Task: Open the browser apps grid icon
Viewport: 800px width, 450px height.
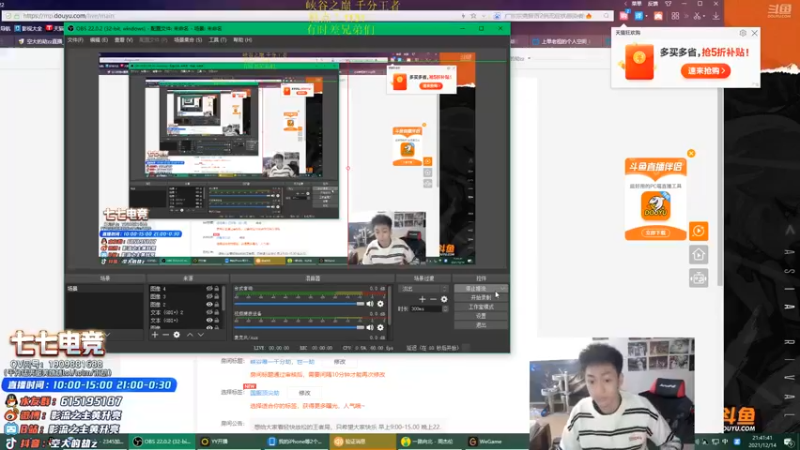Action: click(x=676, y=16)
